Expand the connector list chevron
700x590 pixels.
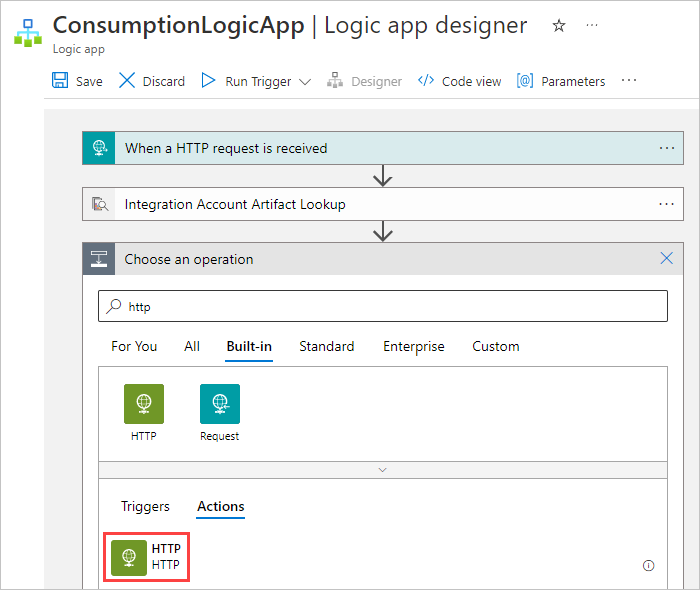click(x=383, y=470)
